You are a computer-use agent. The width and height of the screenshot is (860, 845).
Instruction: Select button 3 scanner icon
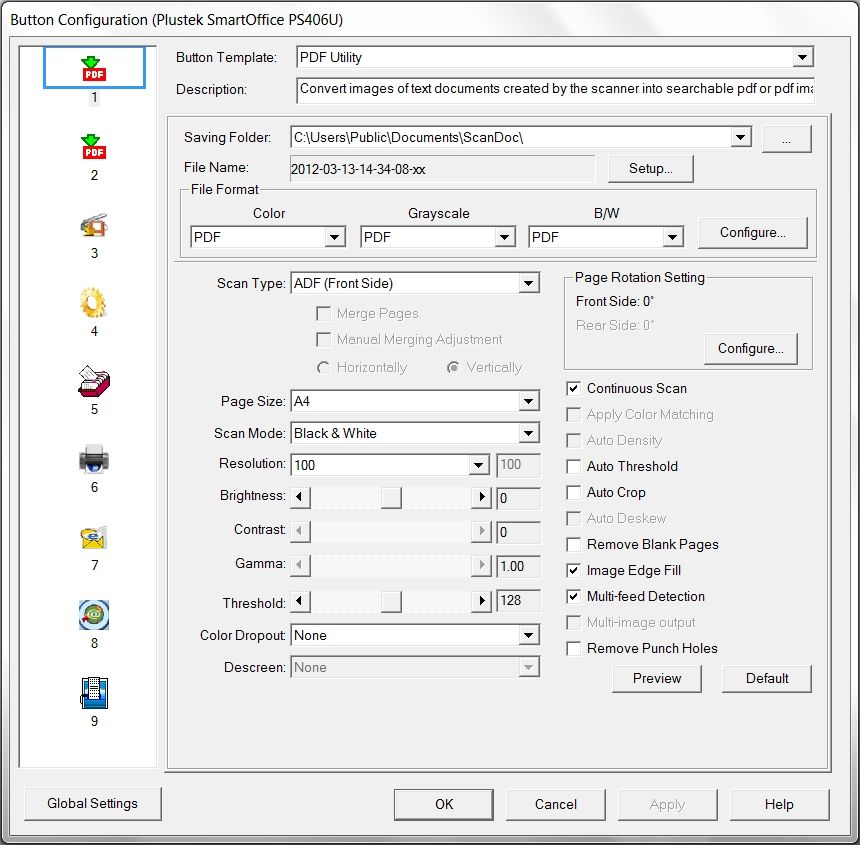94,225
